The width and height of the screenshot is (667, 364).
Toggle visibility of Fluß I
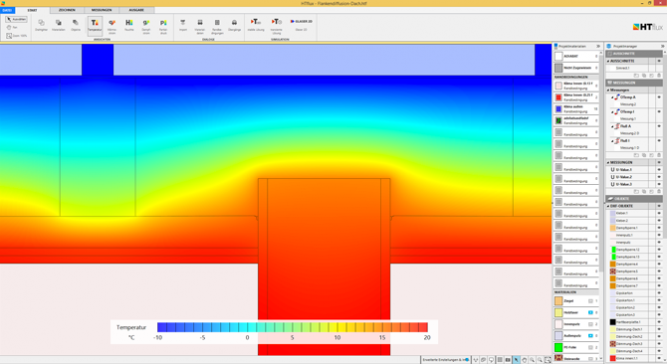click(659, 141)
